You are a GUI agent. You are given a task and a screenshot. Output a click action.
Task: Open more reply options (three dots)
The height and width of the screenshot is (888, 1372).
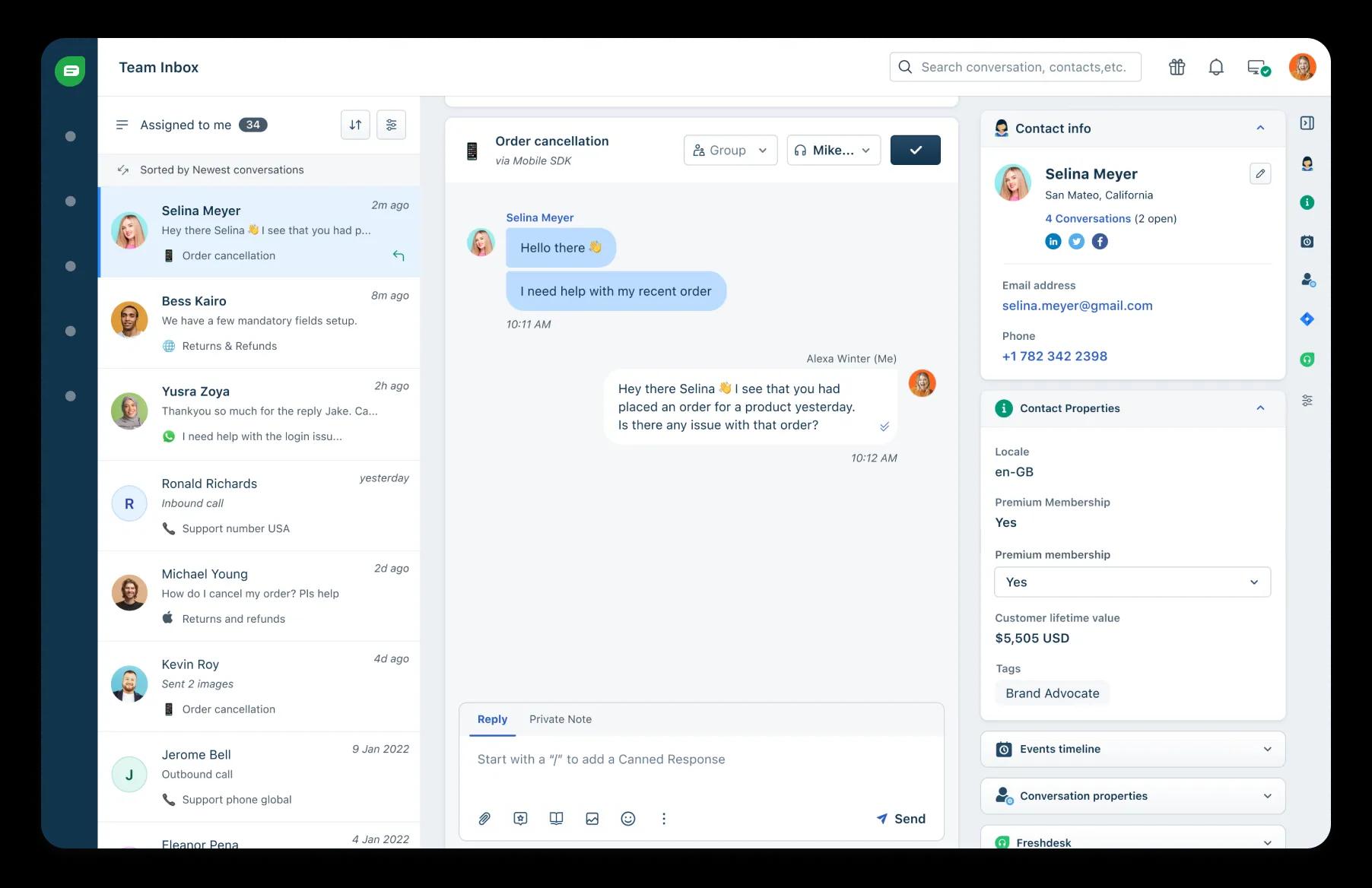[x=664, y=819]
